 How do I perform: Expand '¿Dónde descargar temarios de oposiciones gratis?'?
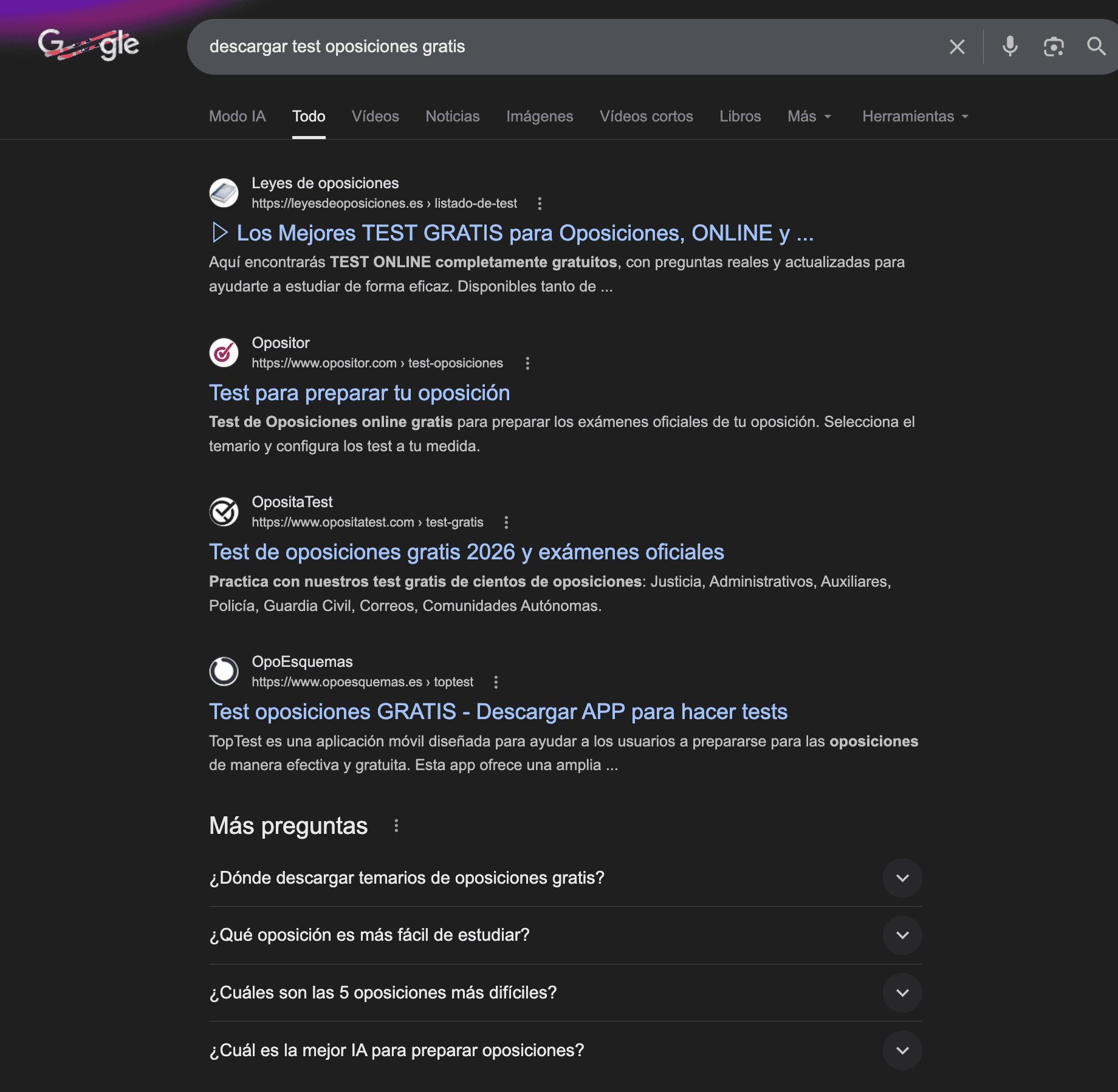902,878
